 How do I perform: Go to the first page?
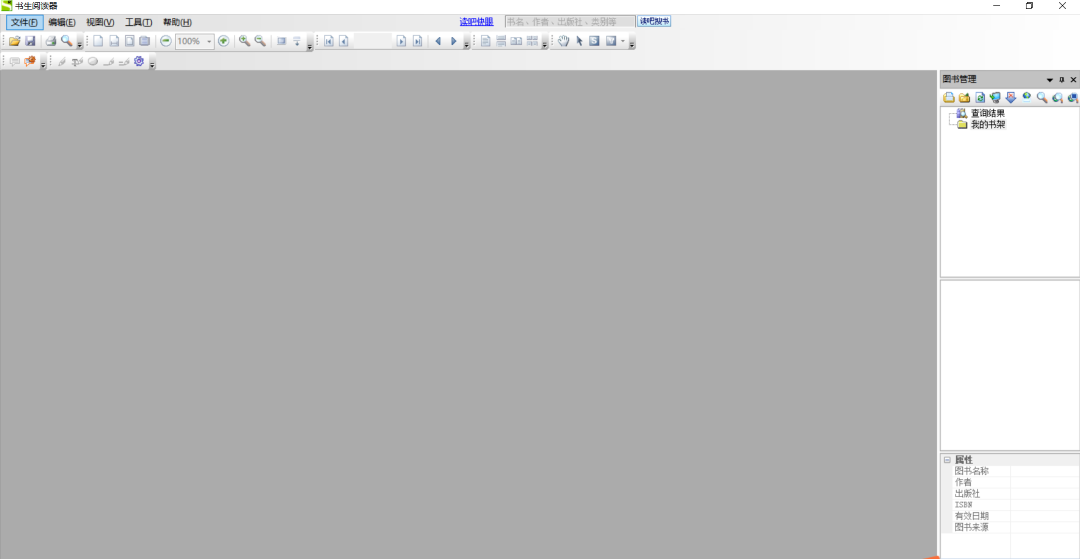(x=329, y=41)
